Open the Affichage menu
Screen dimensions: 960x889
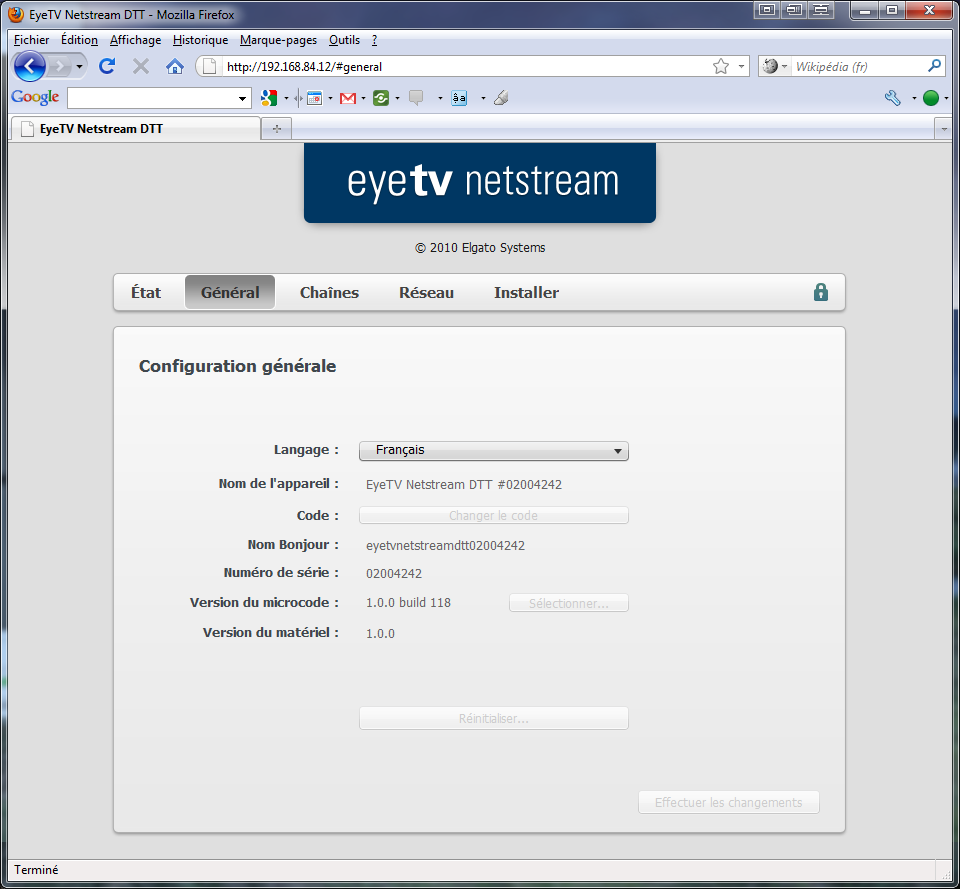135,40
